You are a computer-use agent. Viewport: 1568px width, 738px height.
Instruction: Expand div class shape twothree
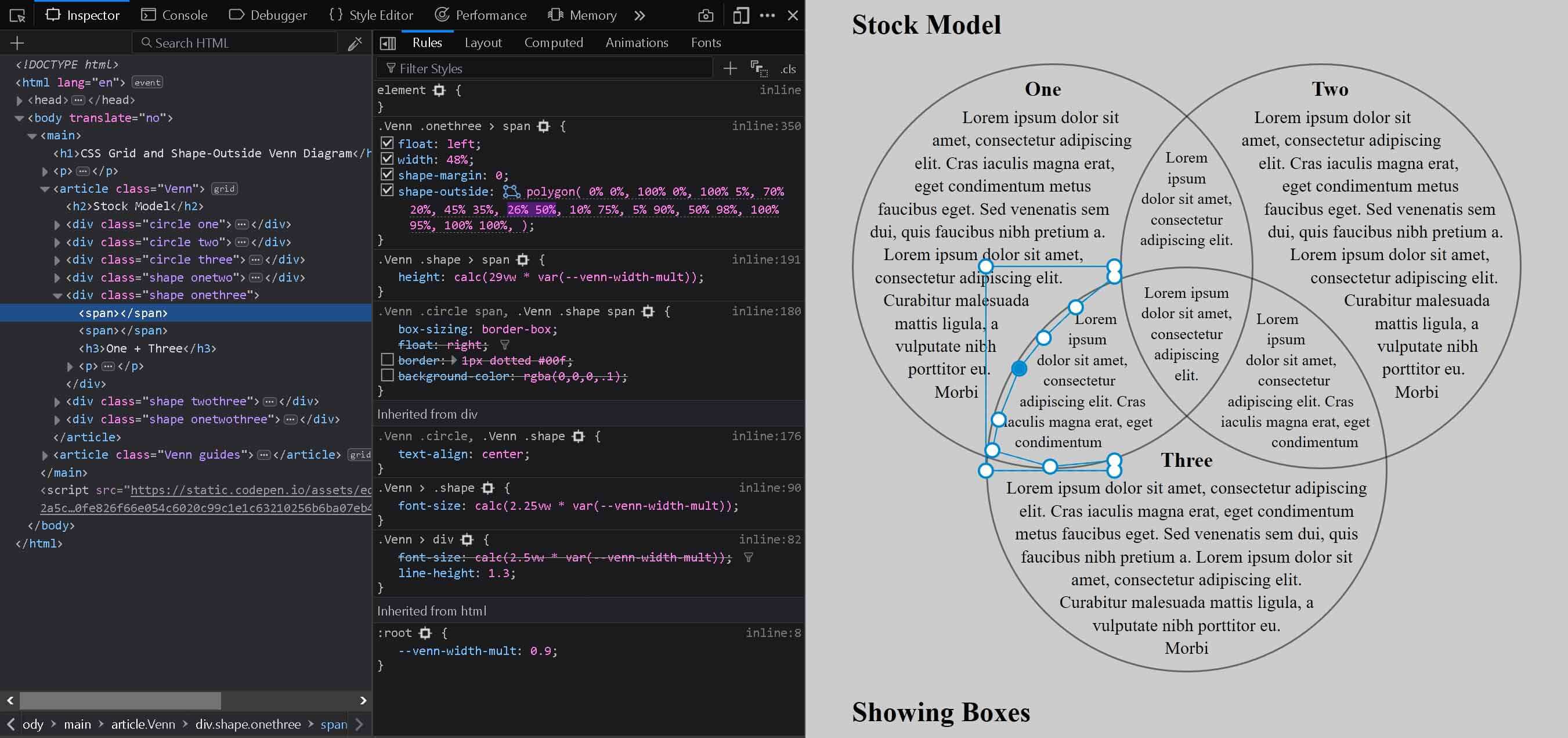click(58, 402)
